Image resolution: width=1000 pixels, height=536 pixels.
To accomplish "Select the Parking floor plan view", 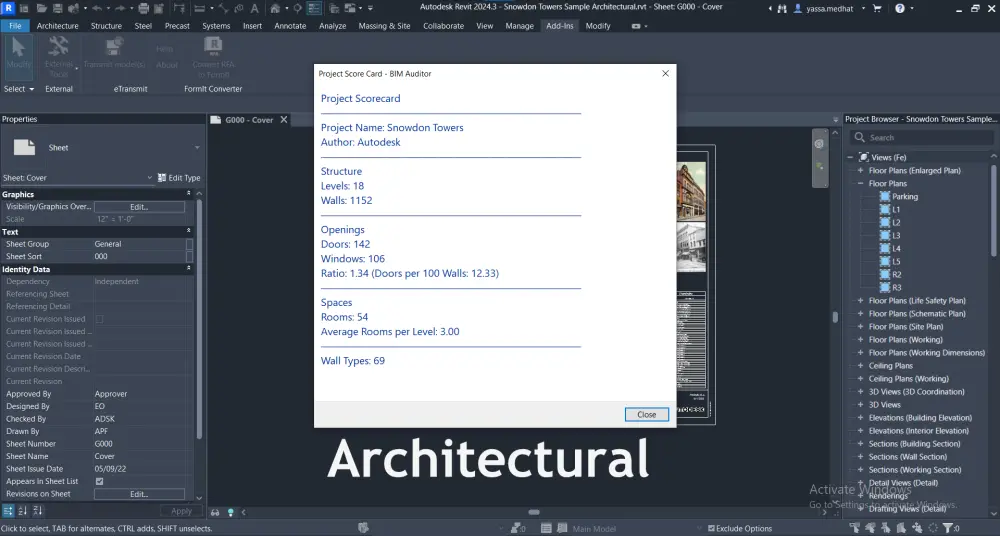I will [x=905, y=197].
